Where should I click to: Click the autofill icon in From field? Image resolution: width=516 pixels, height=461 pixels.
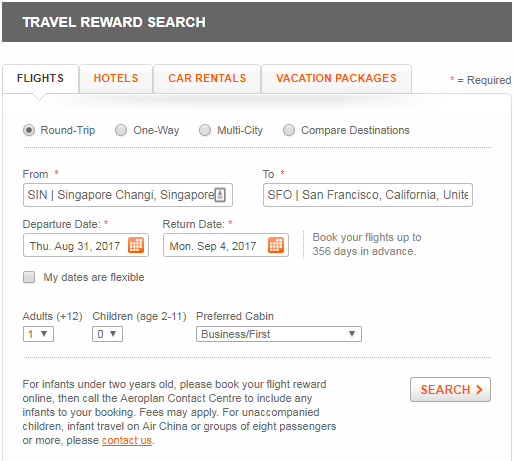tap(220, 195)
